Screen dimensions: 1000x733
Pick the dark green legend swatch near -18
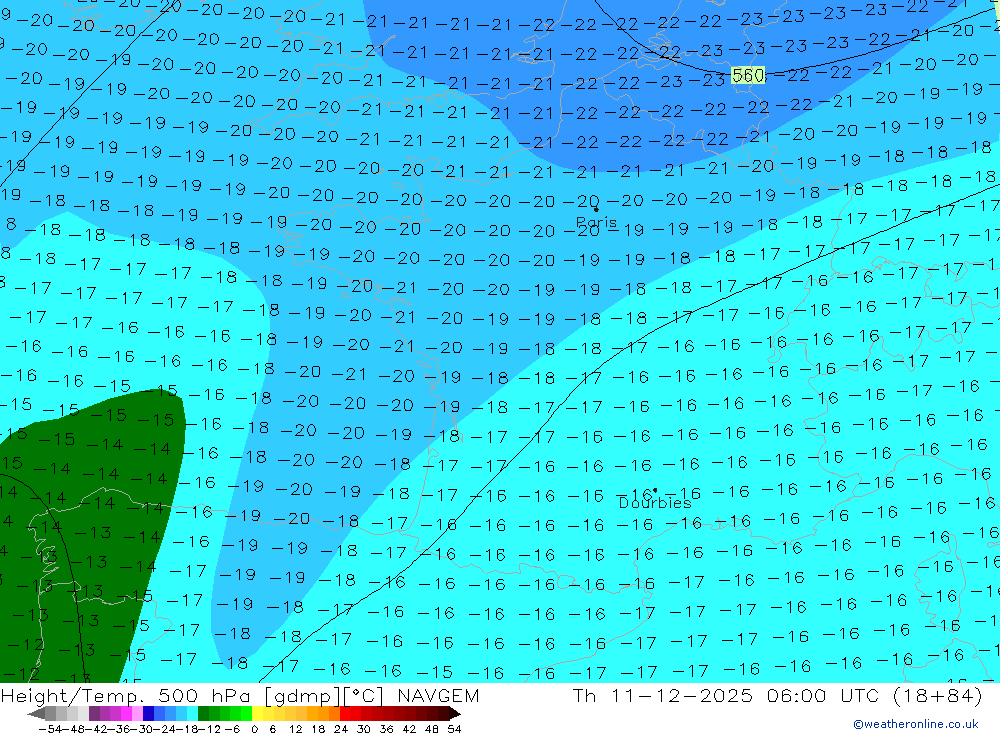[203, 713]
